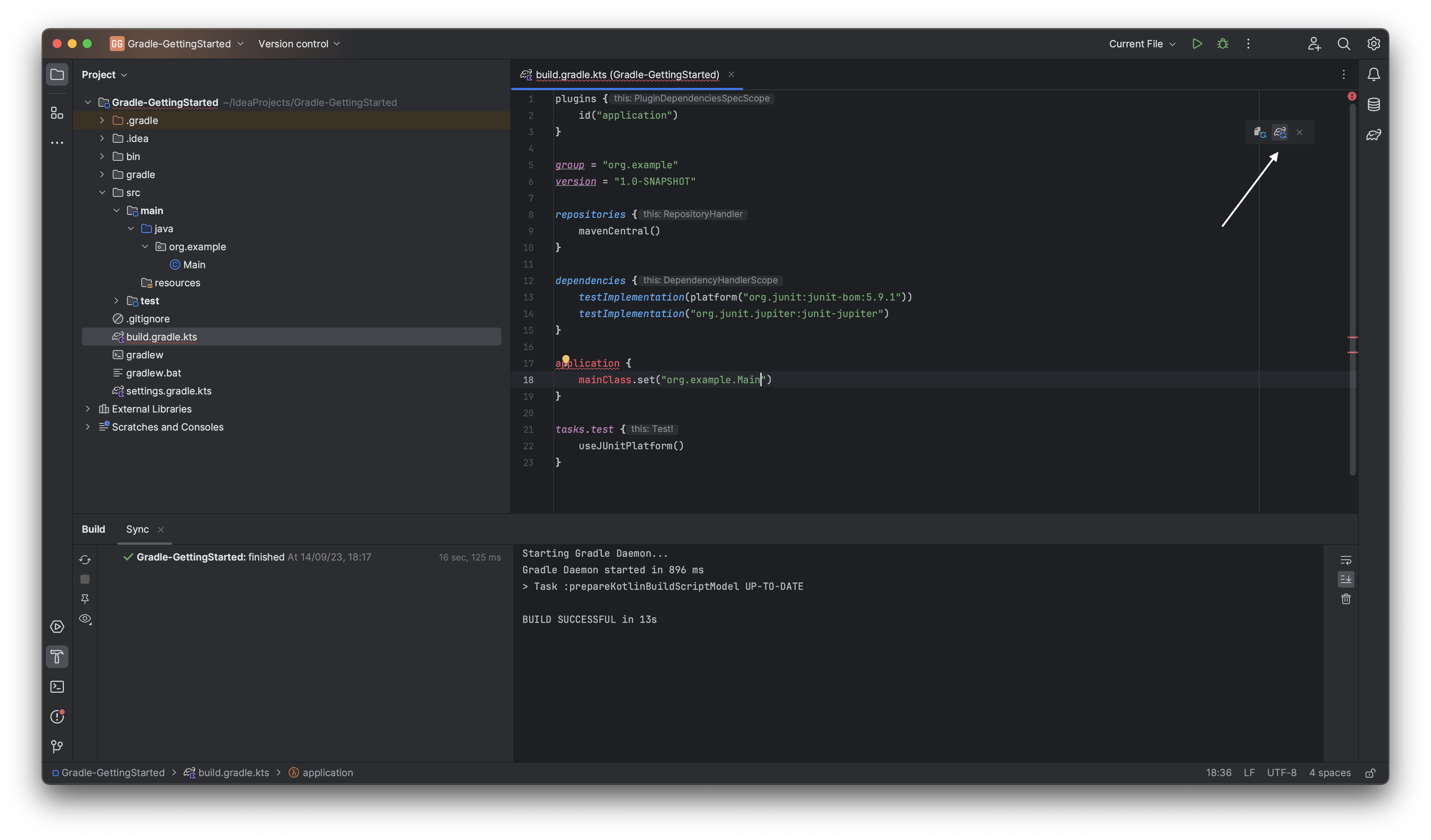This screenshot has height=840, width=1431.
Task: Select settings.gradle.kts in project tree
Action: pyautogui.click(x=162, y=391)
